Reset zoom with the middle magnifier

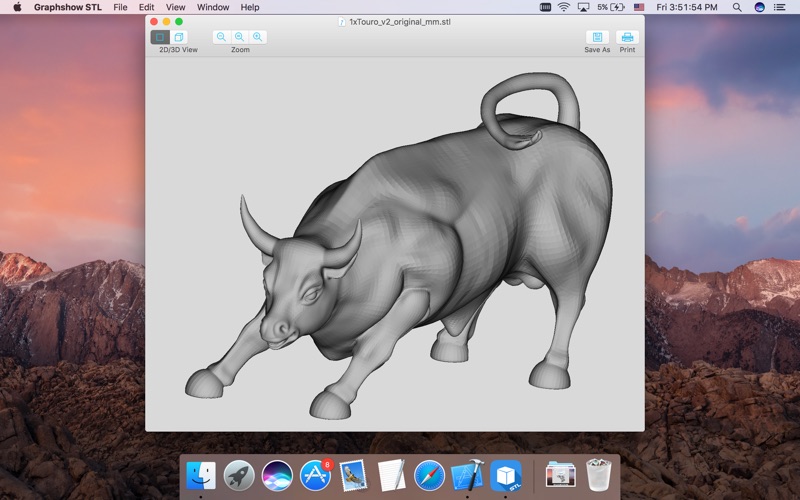(239, 37)
